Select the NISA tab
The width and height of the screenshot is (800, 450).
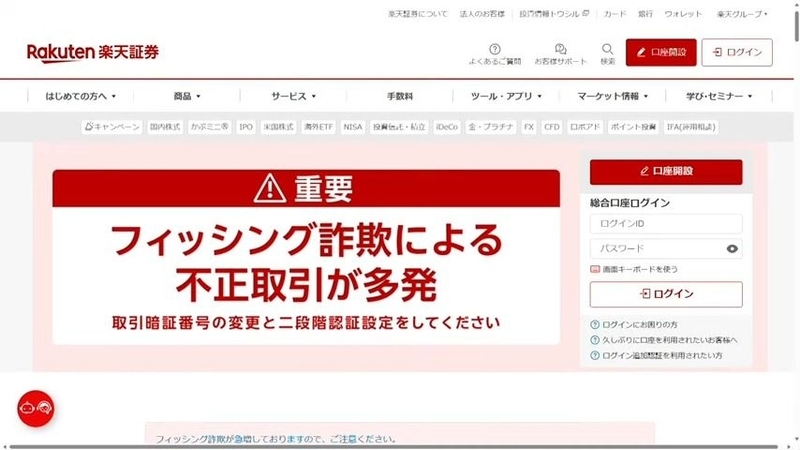[x=353, y=127]
